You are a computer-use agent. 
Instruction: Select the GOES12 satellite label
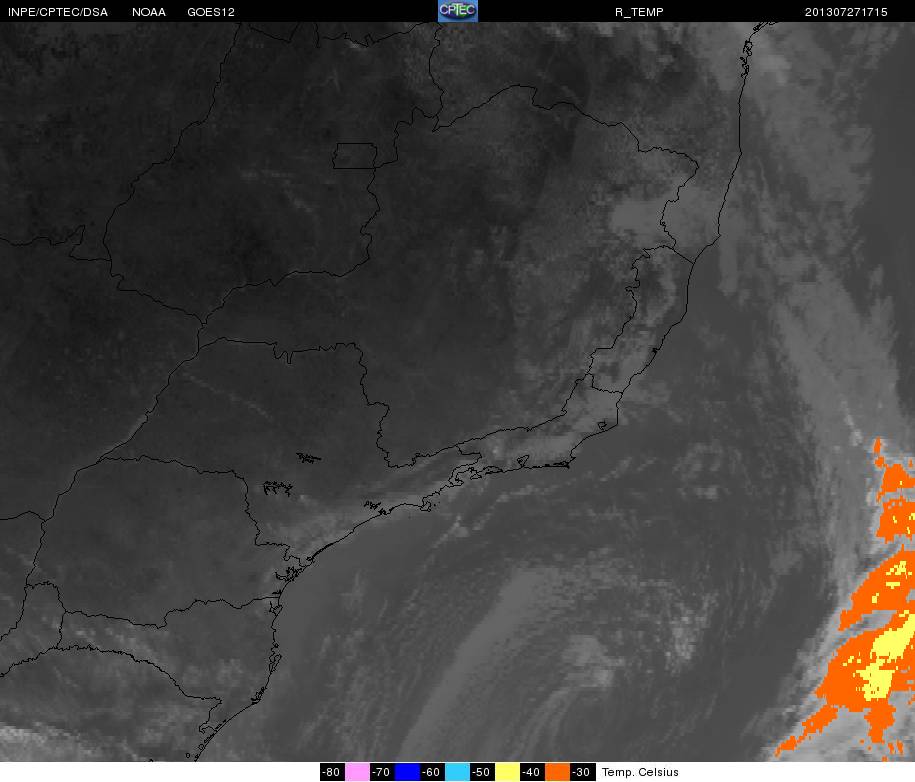tap(211, 12)
